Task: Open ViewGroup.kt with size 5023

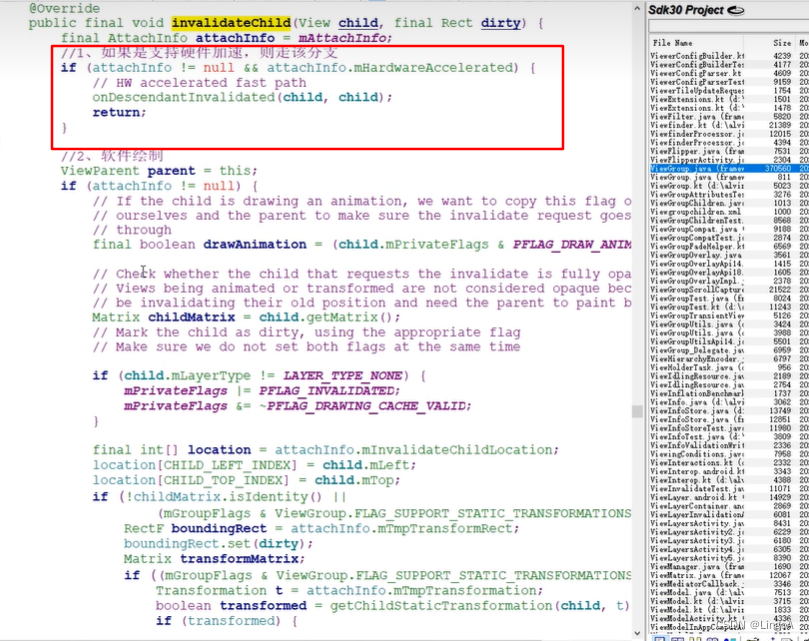Action: [729, 186]
